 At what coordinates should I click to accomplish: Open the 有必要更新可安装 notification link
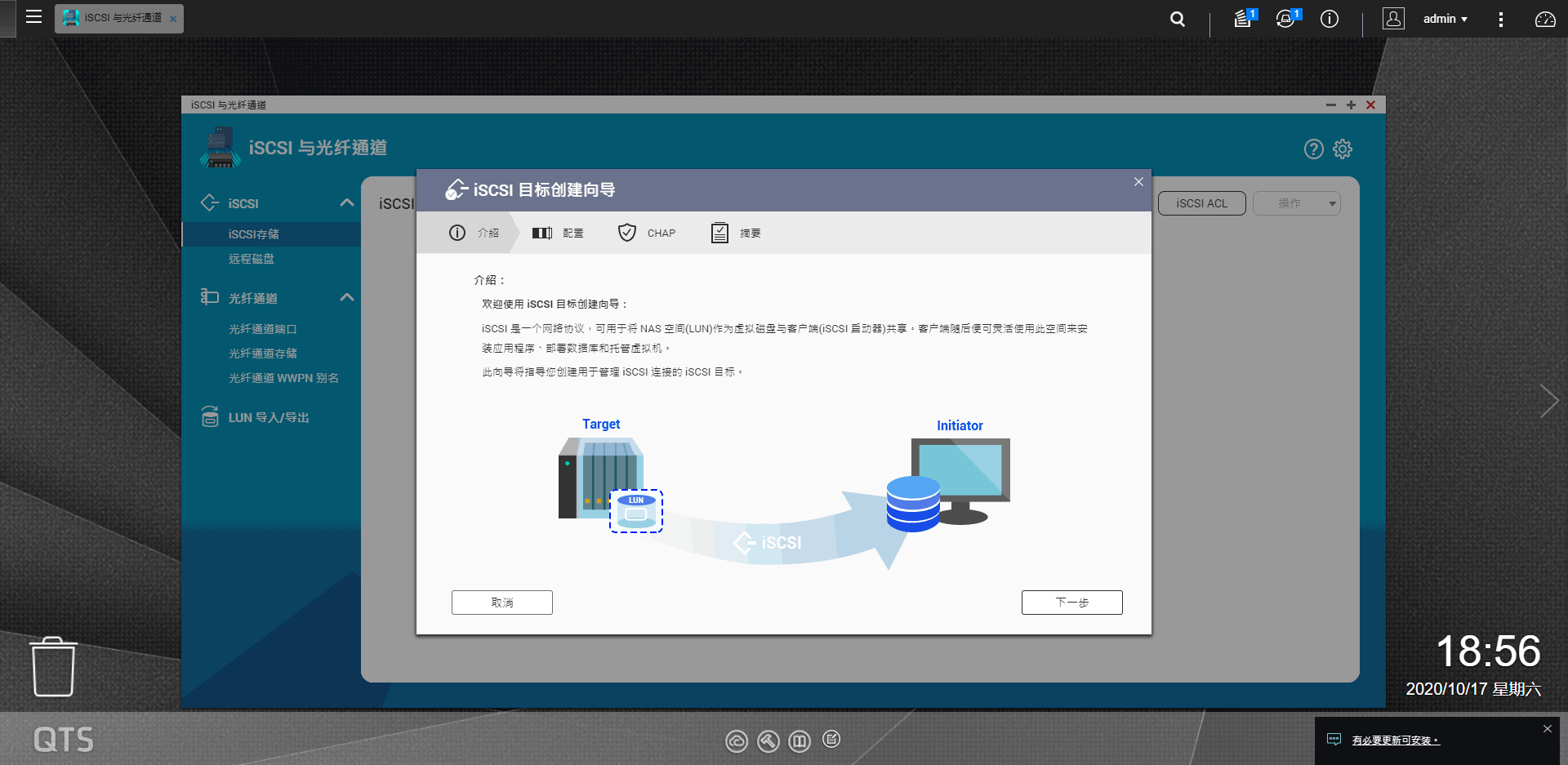coord(1396,741)
